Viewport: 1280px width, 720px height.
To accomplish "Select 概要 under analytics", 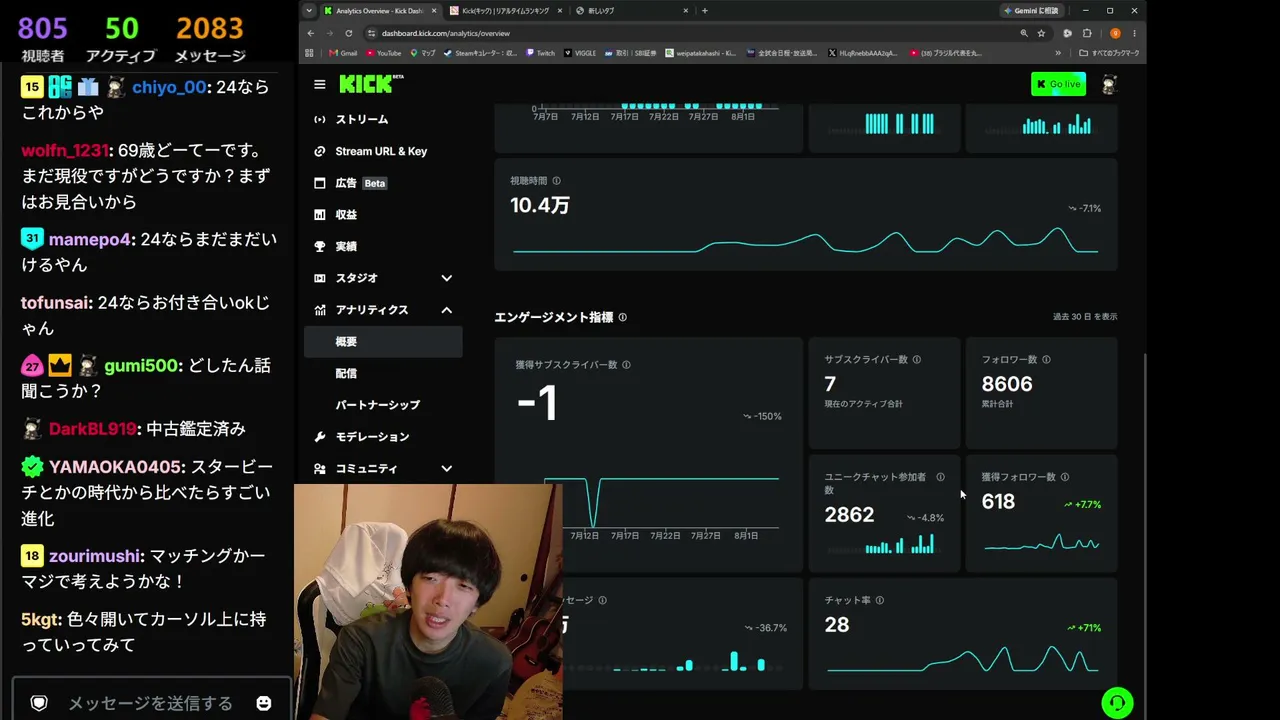I will pos(383,341).
